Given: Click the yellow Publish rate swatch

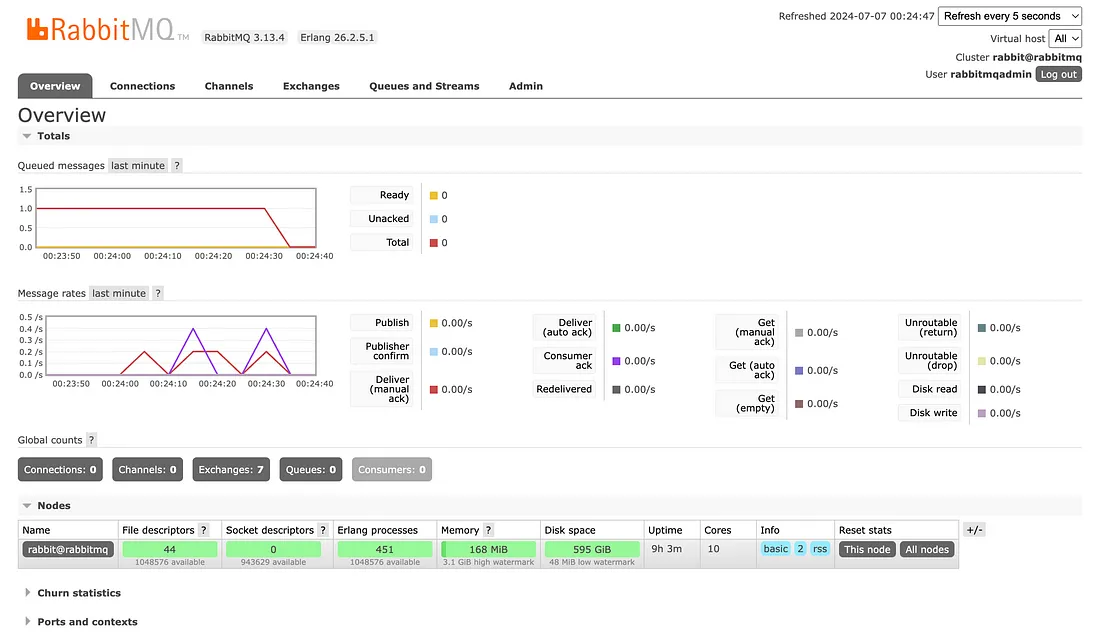Looking at the screenshot, I should point(434,323).
